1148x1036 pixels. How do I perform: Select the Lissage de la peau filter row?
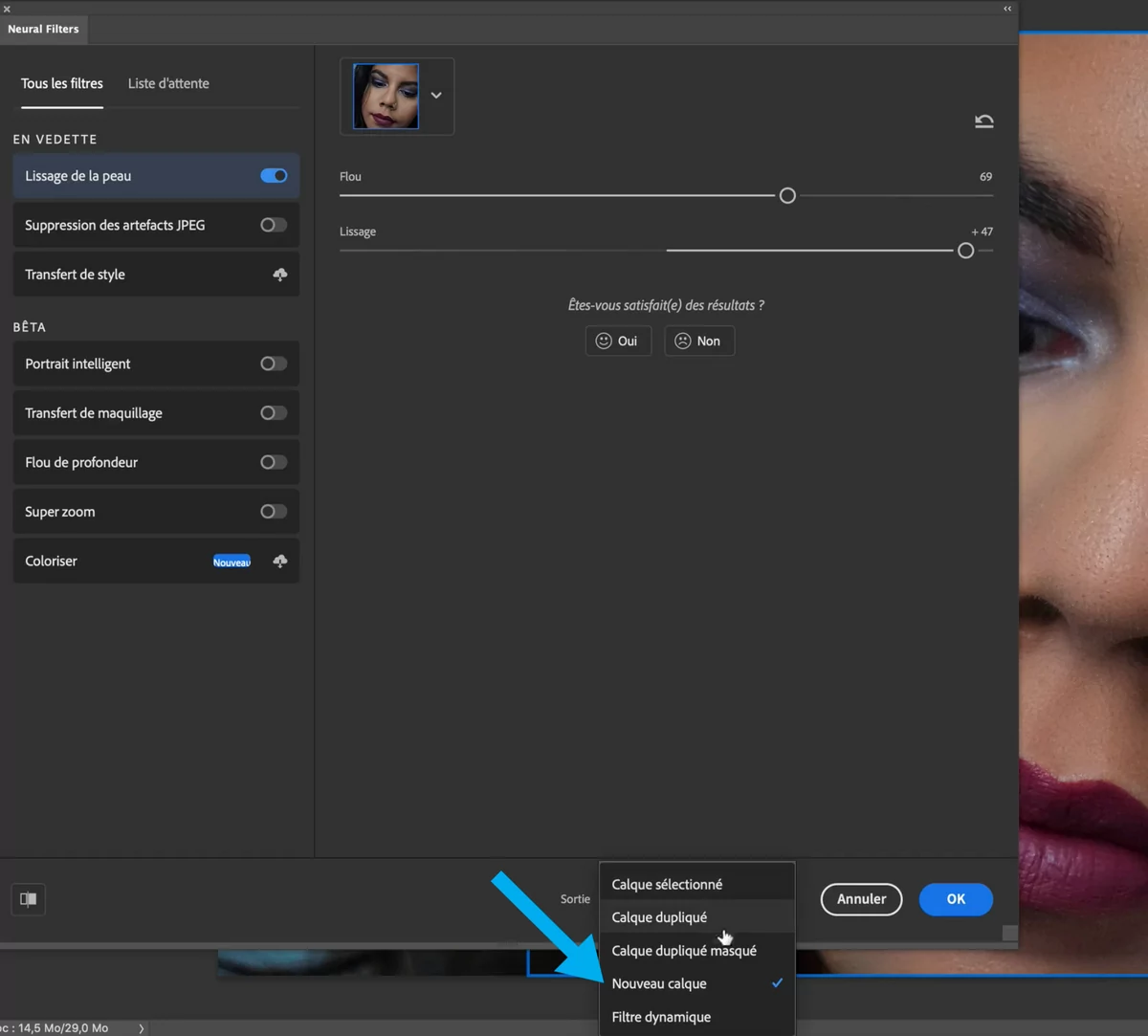(x=156, y=176)
